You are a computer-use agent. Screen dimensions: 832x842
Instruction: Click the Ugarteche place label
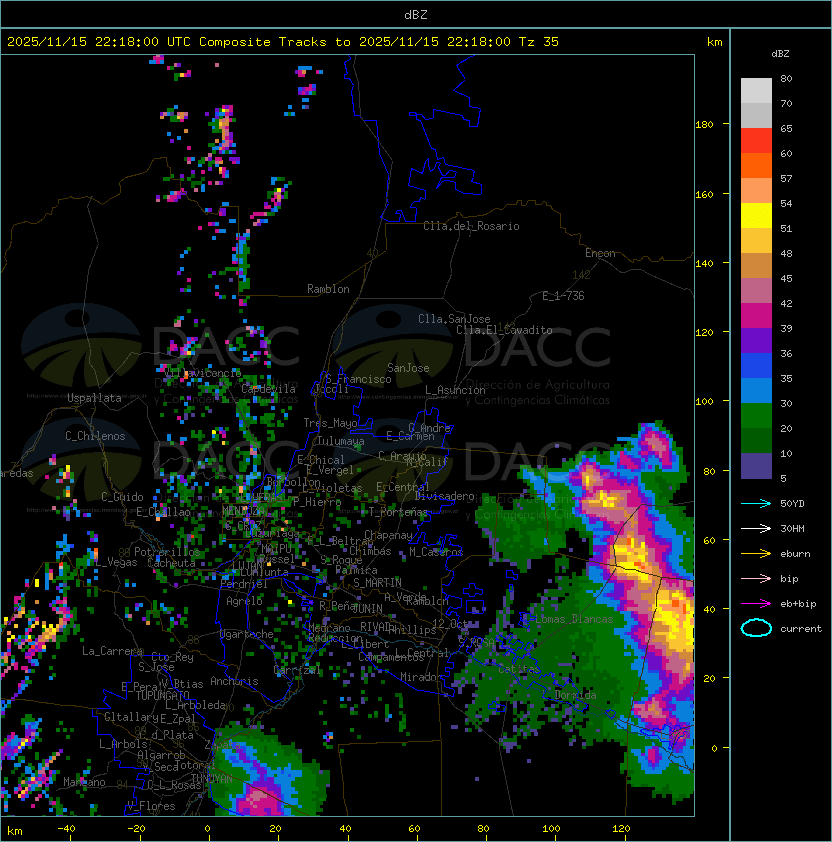click(247, 634)
